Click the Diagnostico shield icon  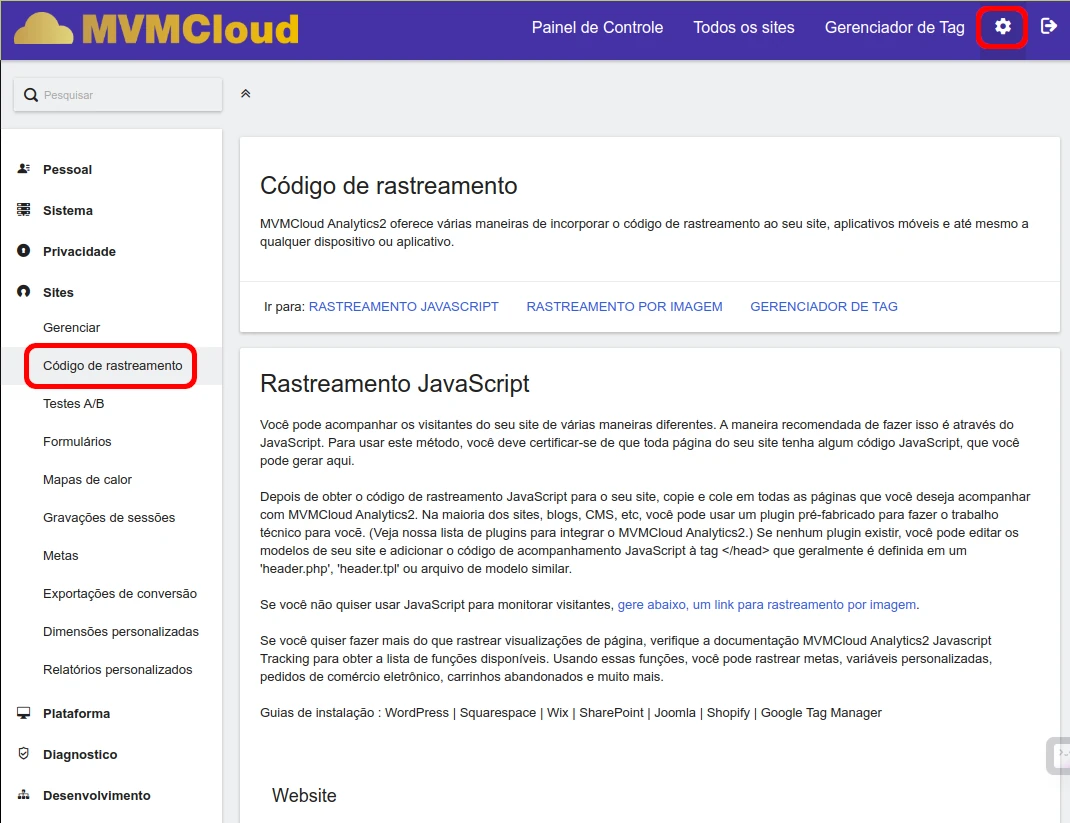(x=24, y=754)
